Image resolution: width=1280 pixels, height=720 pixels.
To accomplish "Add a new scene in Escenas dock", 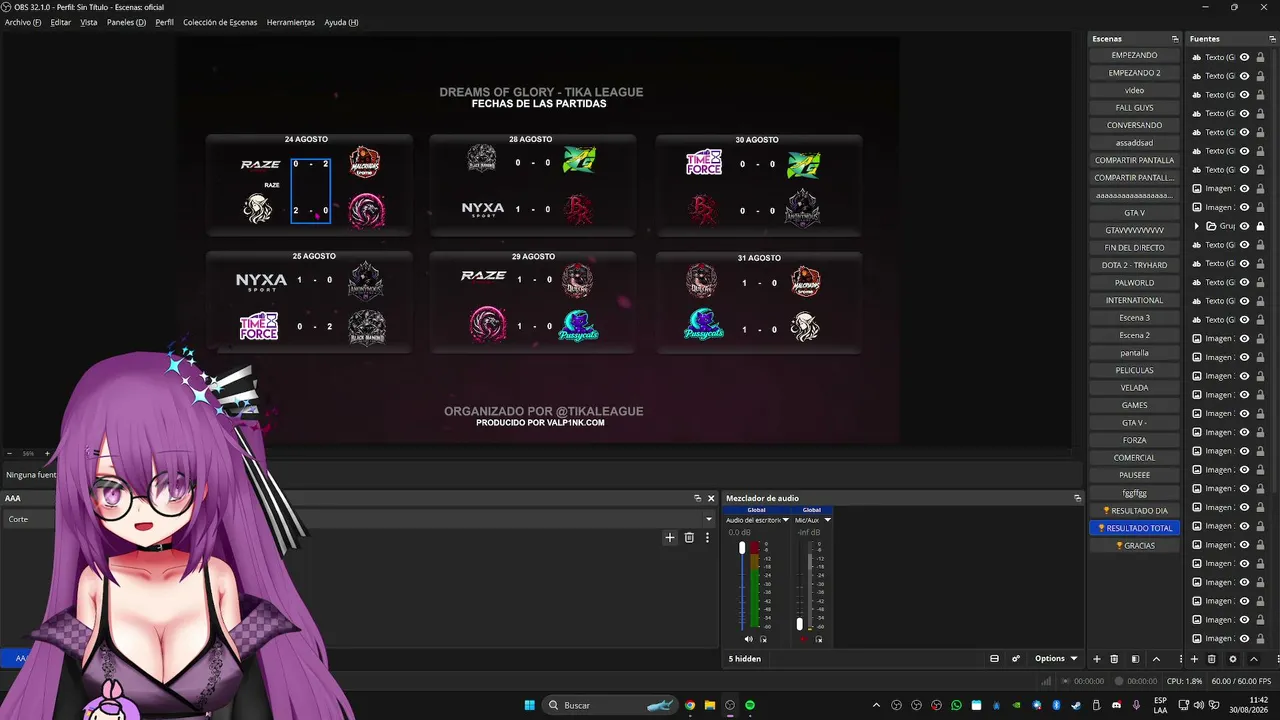I will tap(1096, 659).
